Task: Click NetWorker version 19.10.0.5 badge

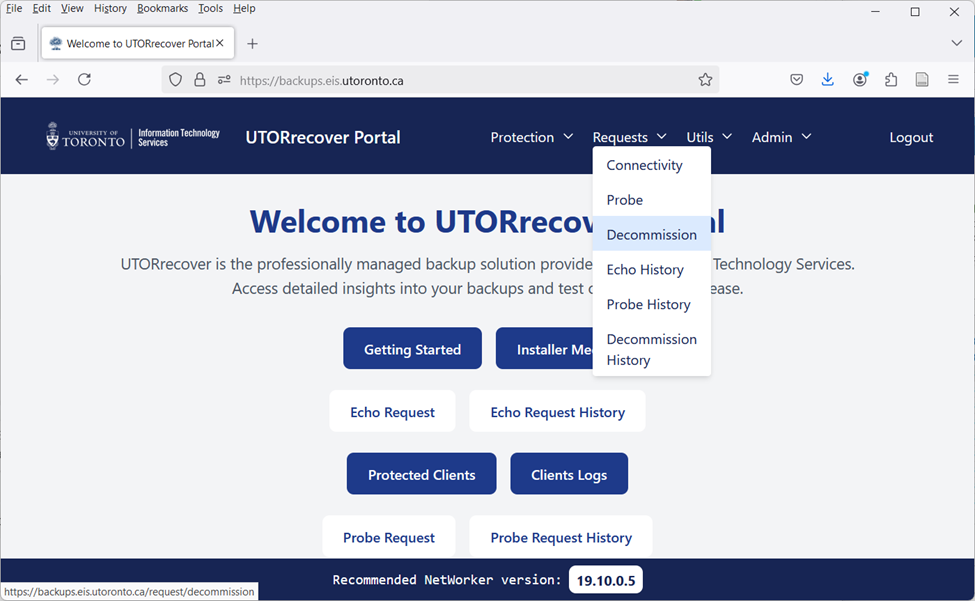Action: [606, 580]
